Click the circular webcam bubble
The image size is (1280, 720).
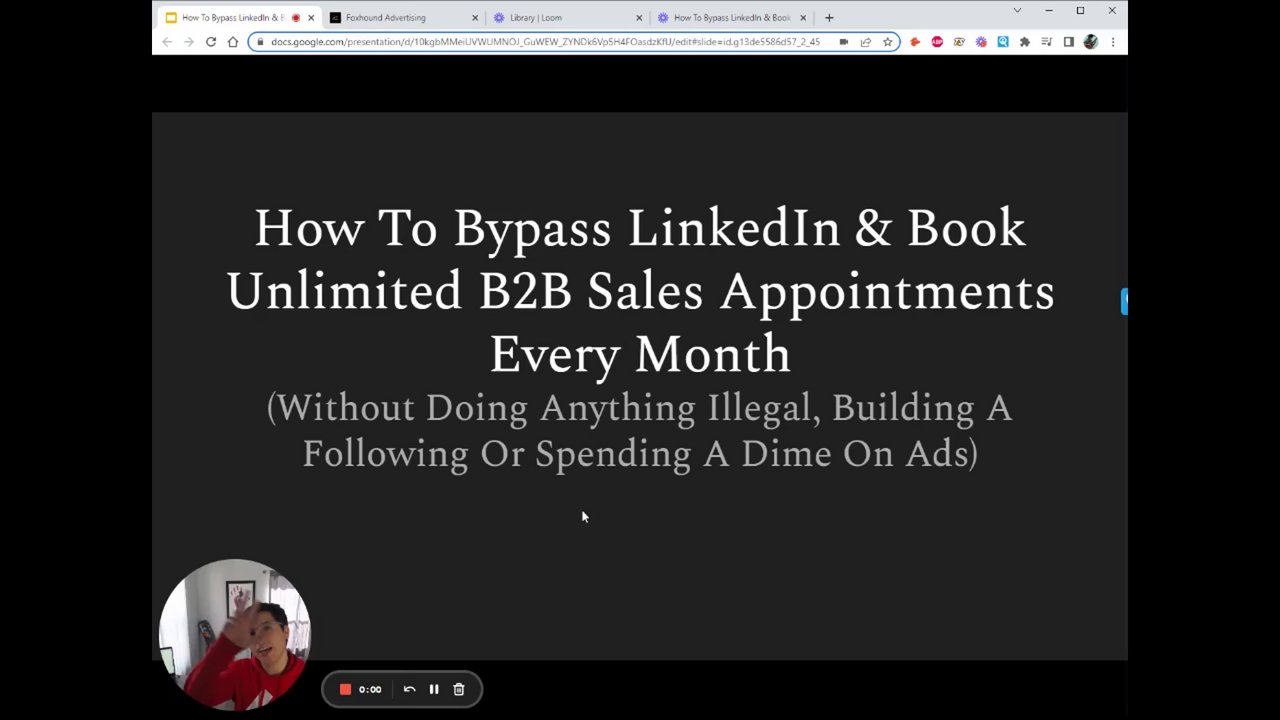tap(234, 634)
